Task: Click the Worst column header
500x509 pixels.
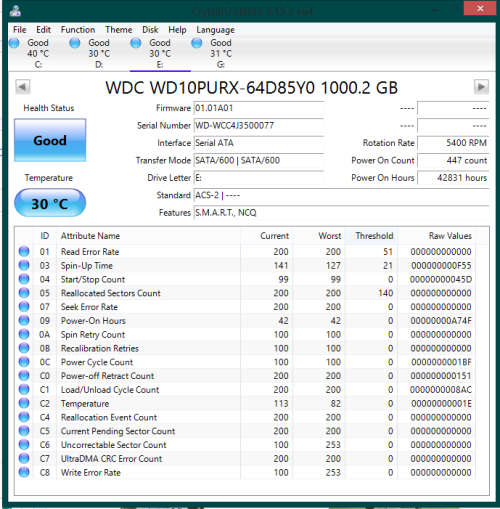Action: (319, 236)
